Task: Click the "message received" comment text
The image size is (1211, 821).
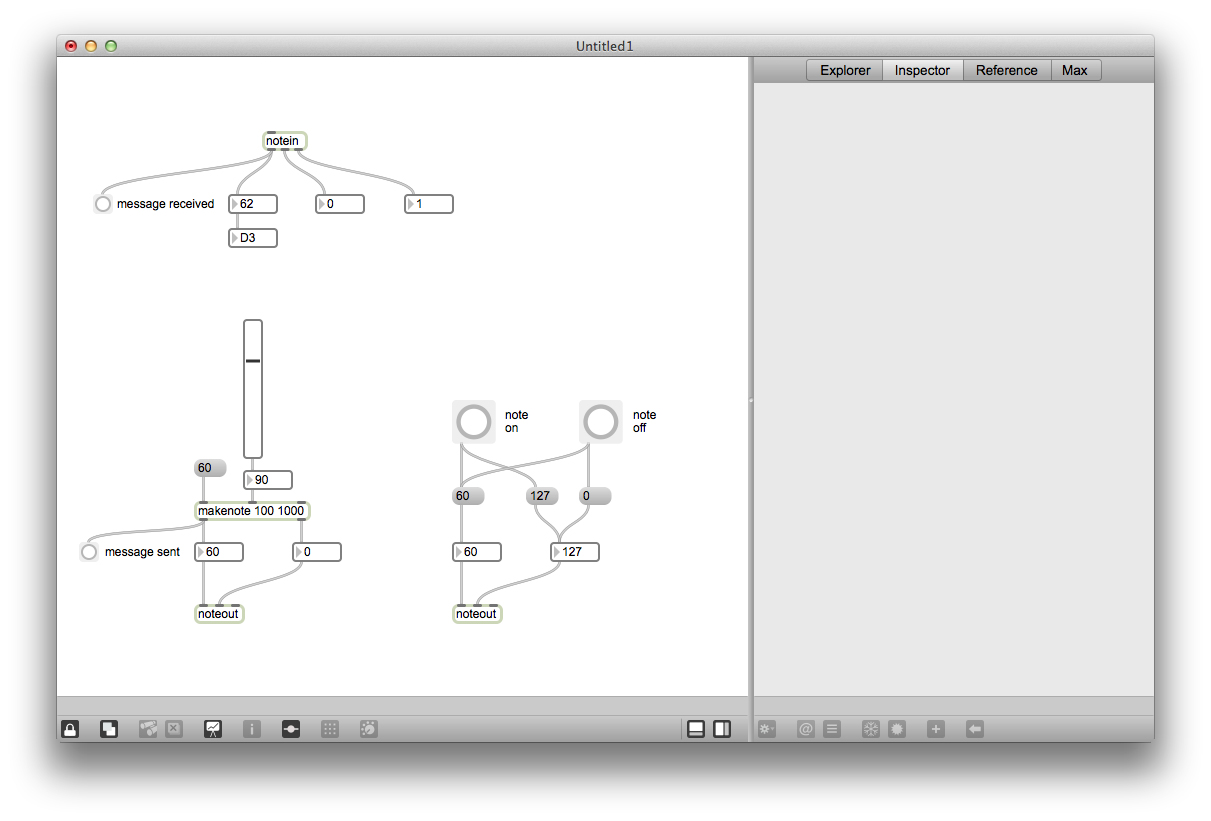Action: coord(165,204)
